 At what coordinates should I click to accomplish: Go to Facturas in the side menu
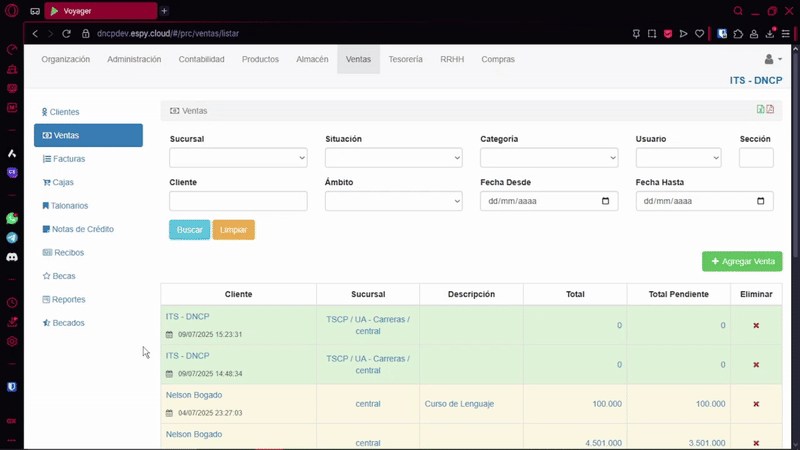click(69, 159)
